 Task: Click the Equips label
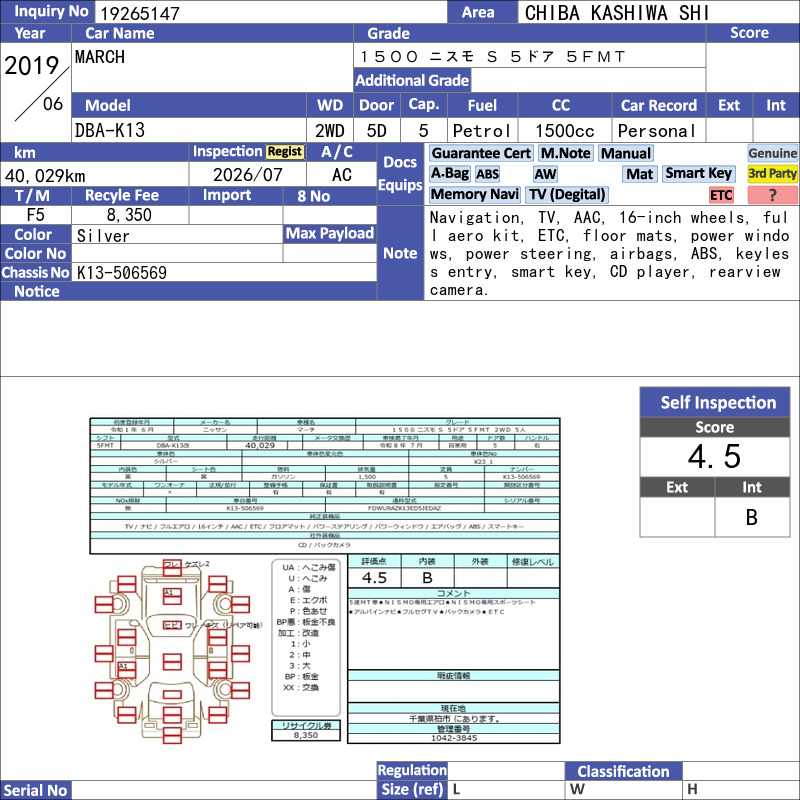point(400,185)
